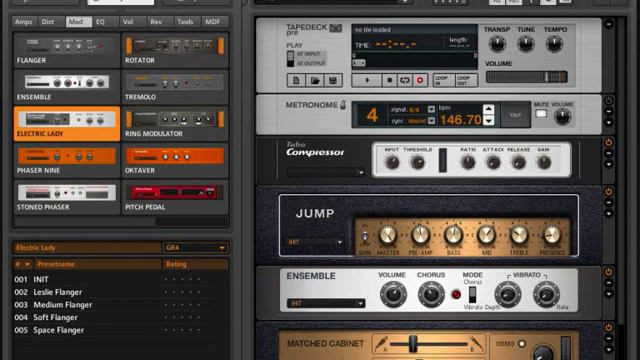Turn off the Tube Compressor power
The image size is (640, 360).
(x=609, y=142)
